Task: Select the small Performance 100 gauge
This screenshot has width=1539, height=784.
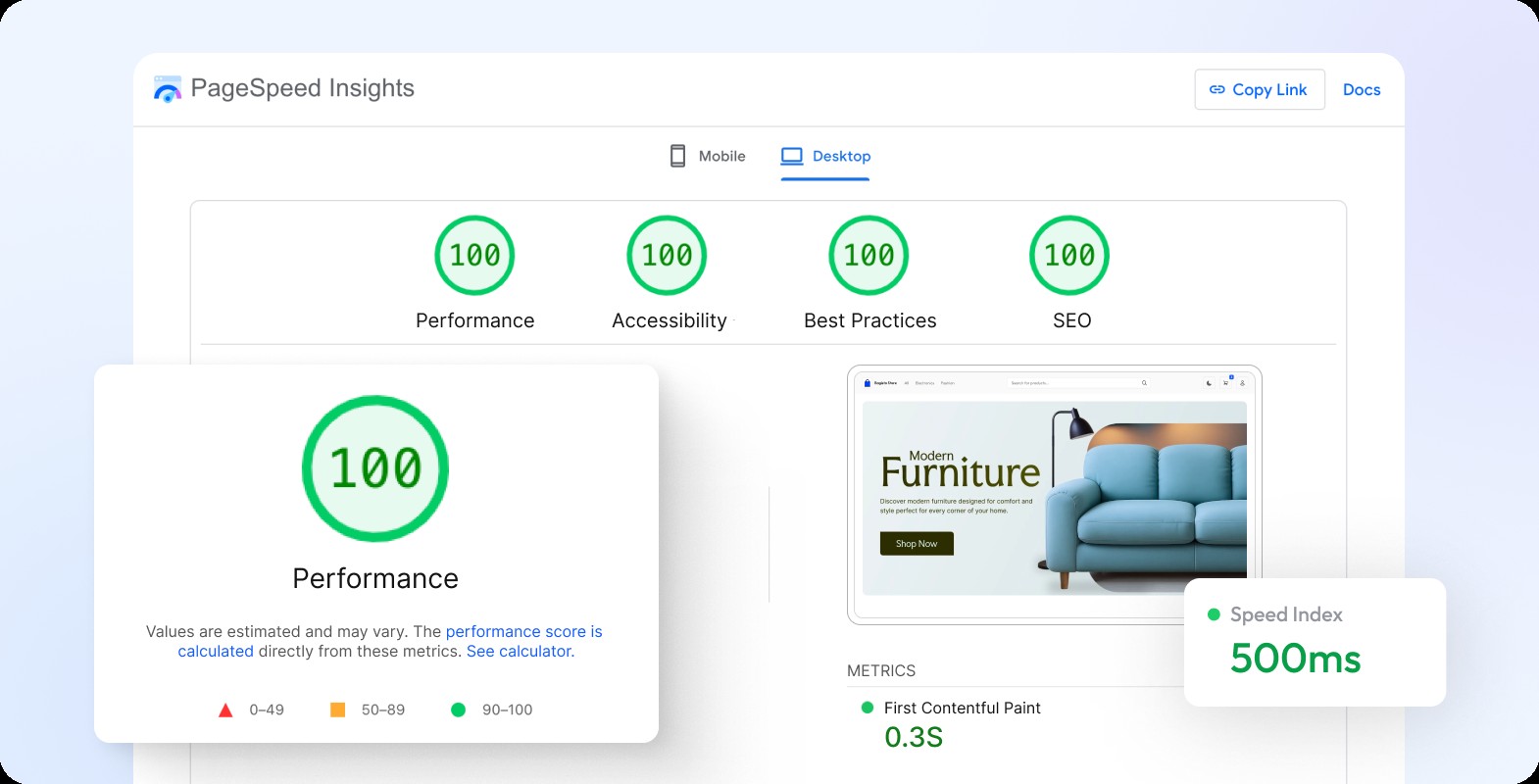Action: (x=474, y=255)
